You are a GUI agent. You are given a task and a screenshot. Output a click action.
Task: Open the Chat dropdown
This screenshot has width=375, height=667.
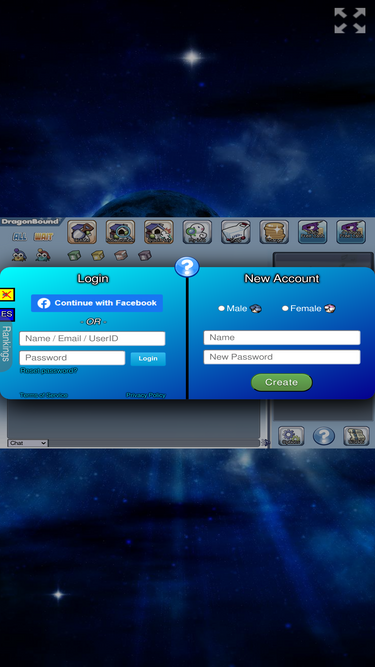(x=28, y=443)
